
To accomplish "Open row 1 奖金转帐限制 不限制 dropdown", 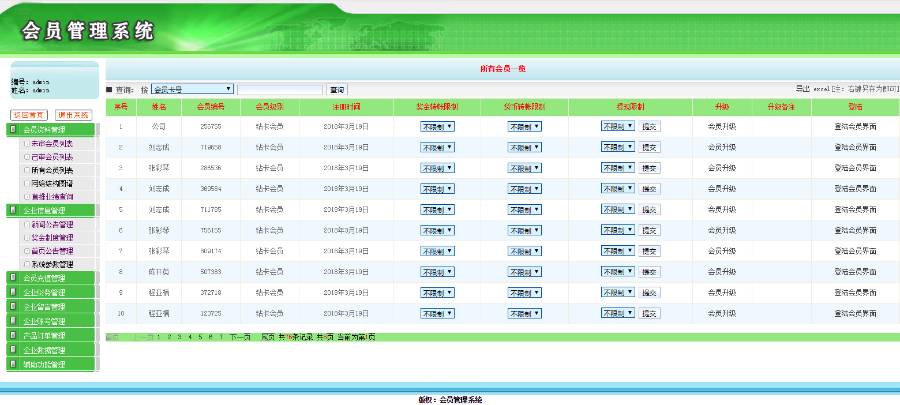I will coord(438,127).
